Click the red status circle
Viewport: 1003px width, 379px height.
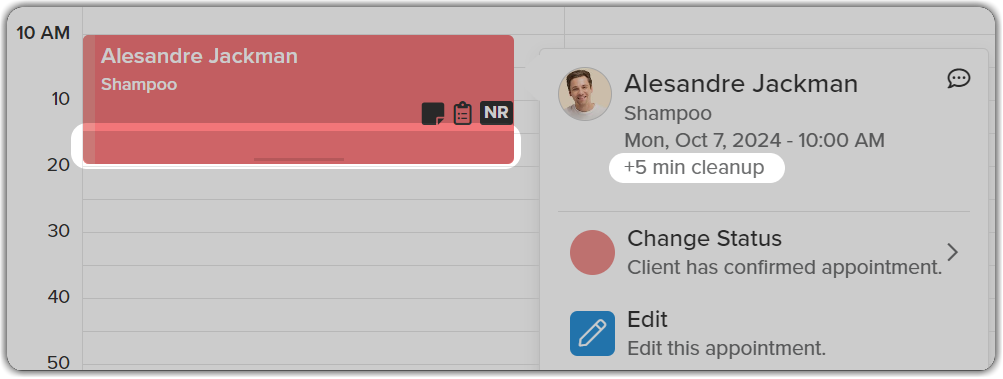coord(592,253)
